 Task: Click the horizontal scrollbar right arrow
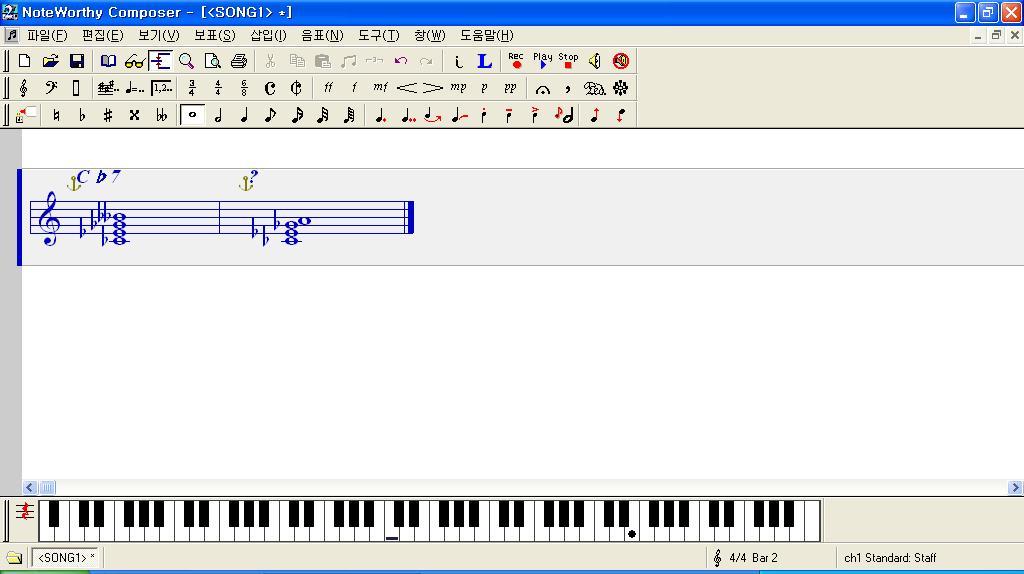[x=1015, y=488]
